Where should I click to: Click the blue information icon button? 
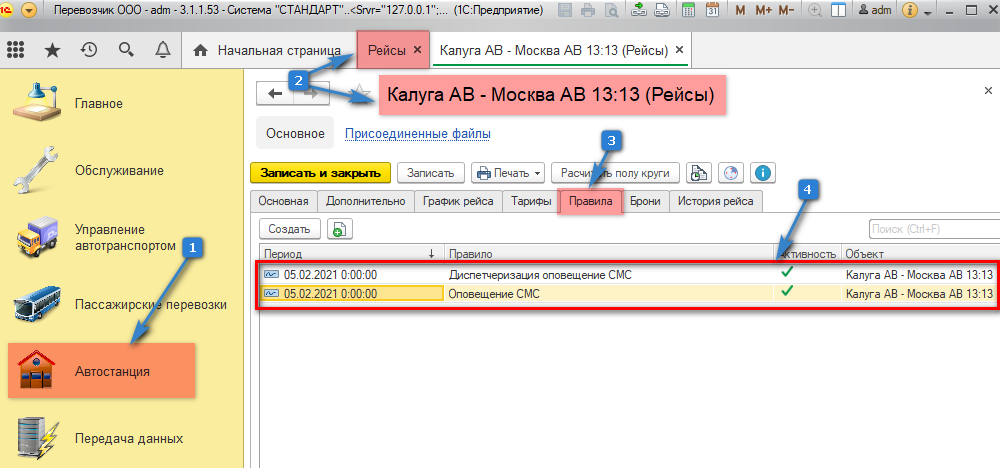tap(764, 173)
